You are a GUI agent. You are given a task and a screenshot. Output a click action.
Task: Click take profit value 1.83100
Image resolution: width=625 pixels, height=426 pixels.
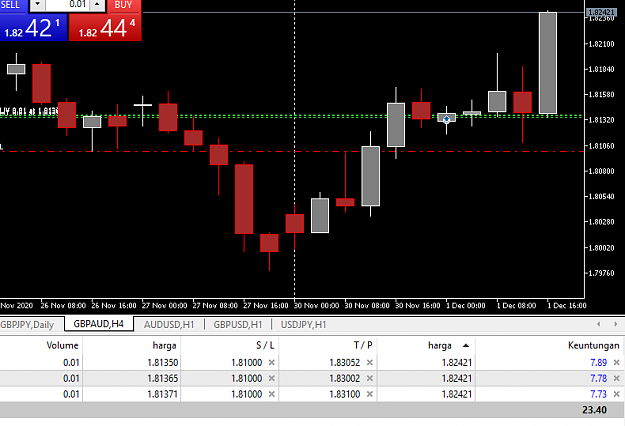pyautogui.click(x=344, y=394)
